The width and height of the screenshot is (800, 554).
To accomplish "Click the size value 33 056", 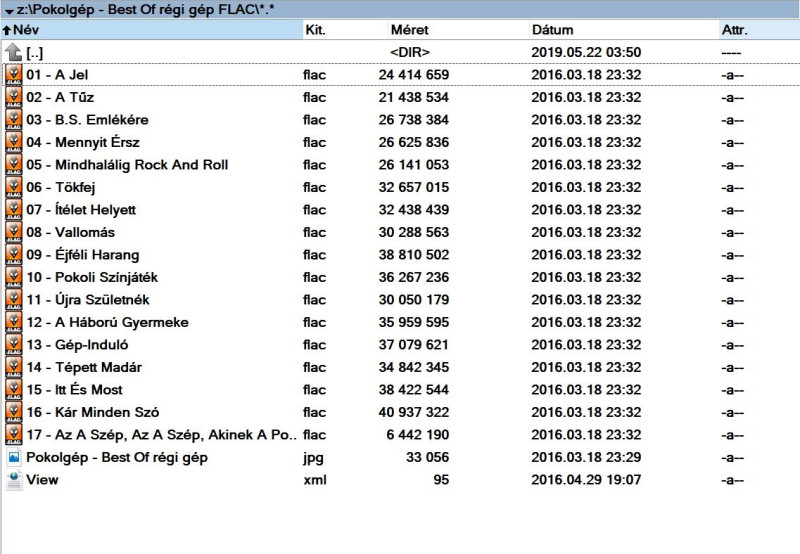I will [x=428, y=458].
